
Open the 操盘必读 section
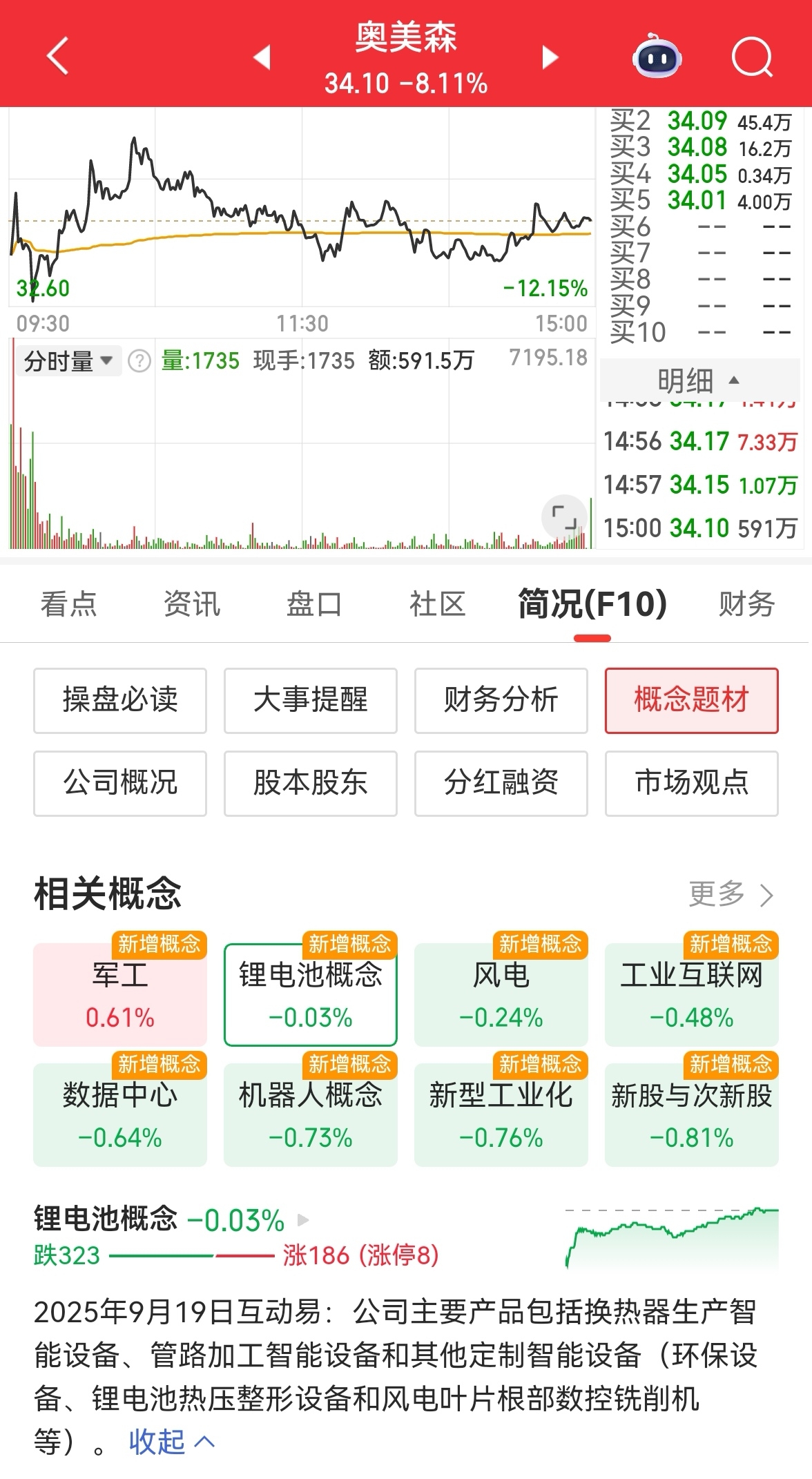[120, 700]
